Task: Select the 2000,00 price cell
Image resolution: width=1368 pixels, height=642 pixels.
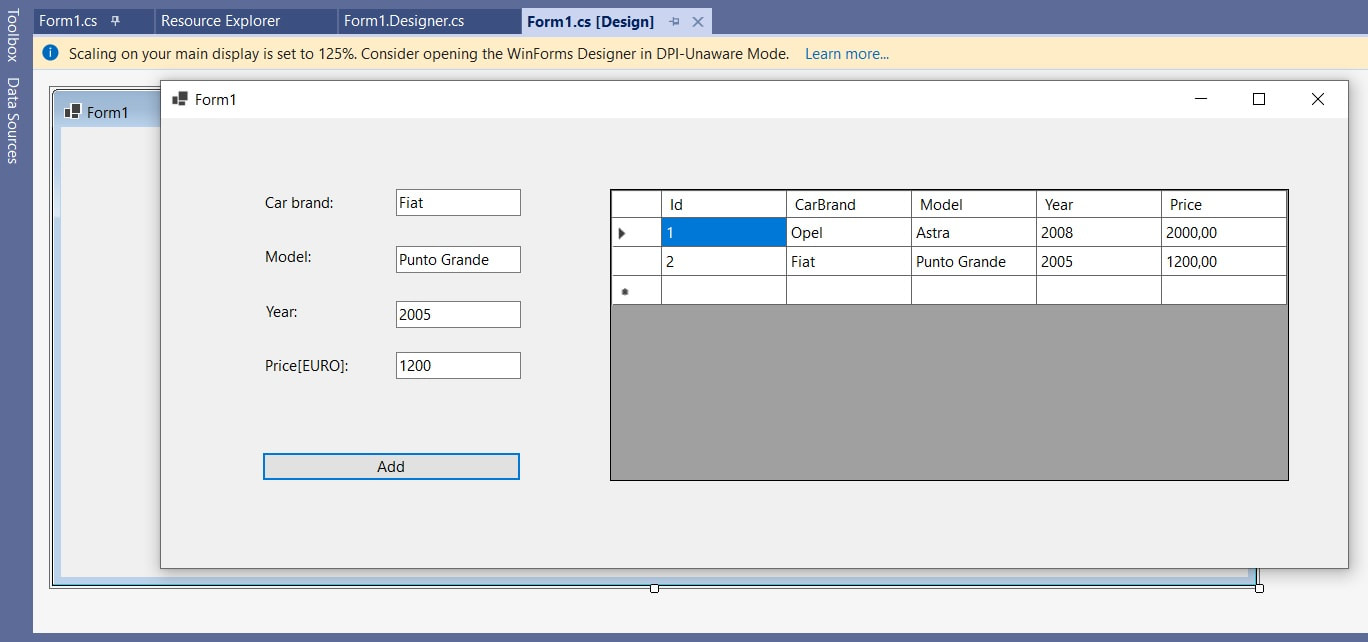Action: [1224, 233]
